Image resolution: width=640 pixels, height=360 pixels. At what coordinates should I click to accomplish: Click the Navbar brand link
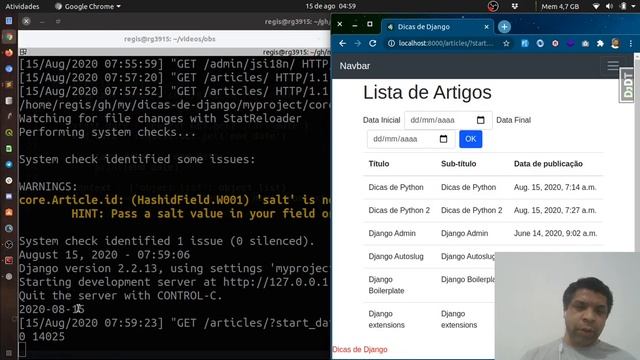[x=355, y=66]
